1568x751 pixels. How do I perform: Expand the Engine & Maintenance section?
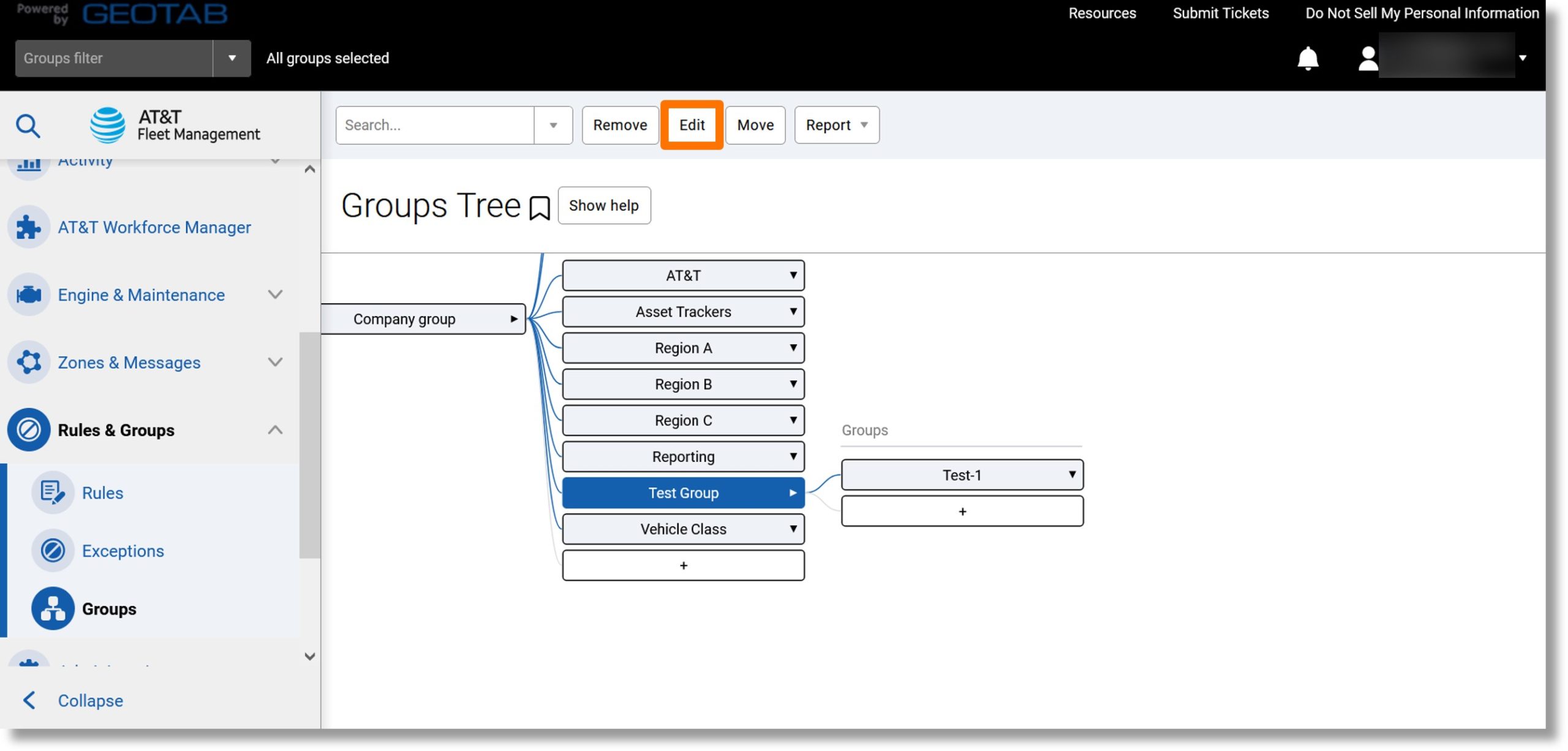click(x=276, y=295)
